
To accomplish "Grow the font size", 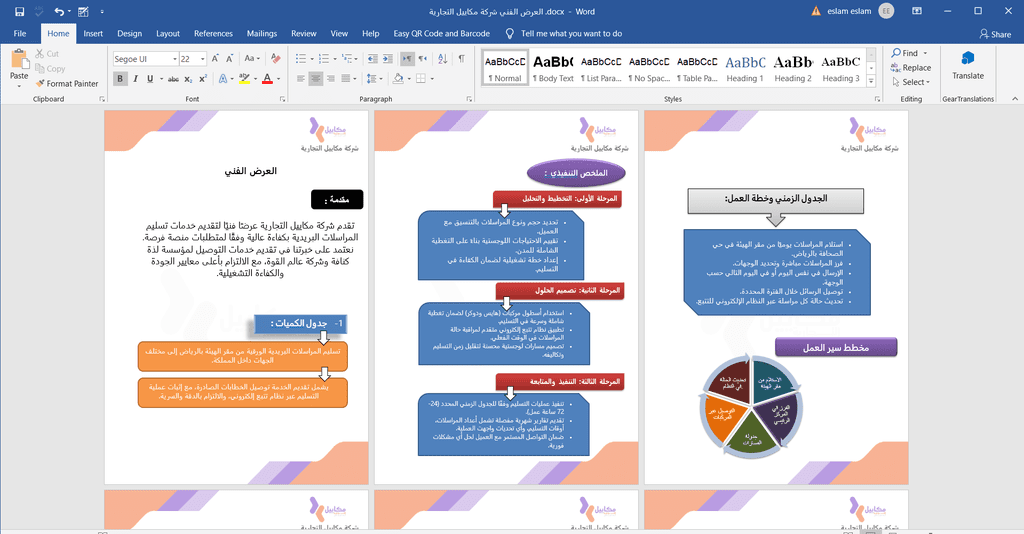I will click(x=216, y=59).
